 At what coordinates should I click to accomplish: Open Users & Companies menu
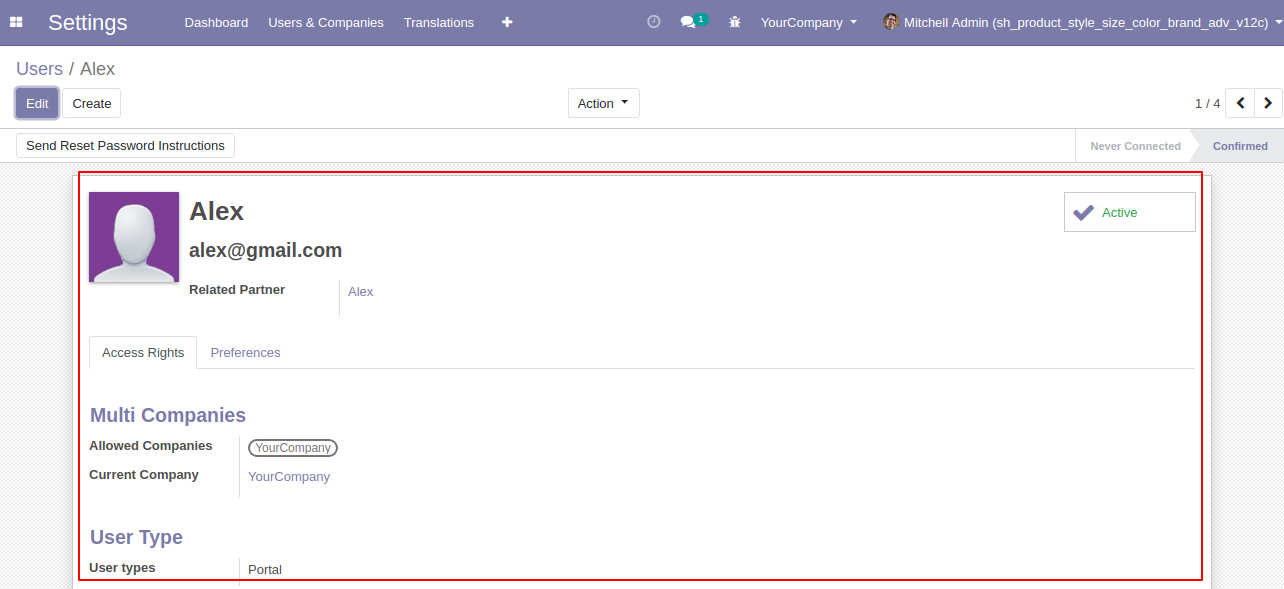point(326,22)
